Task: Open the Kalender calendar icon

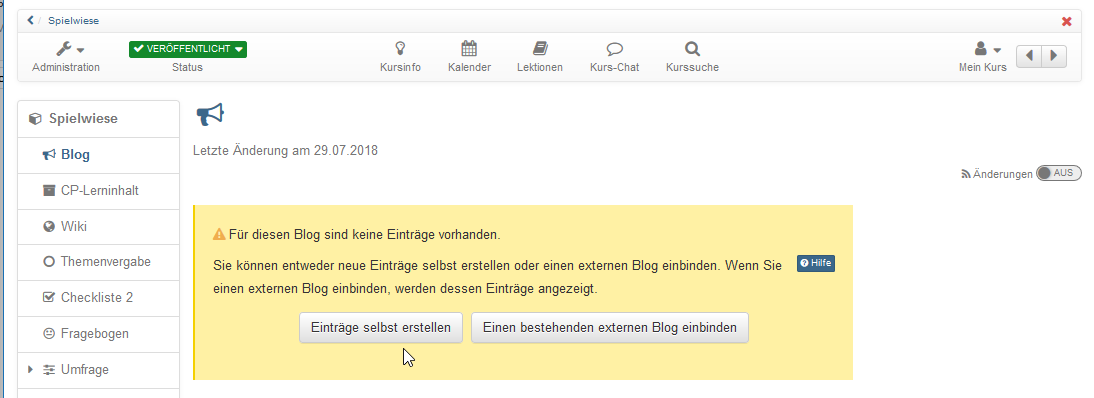Action: coord(469,57)
